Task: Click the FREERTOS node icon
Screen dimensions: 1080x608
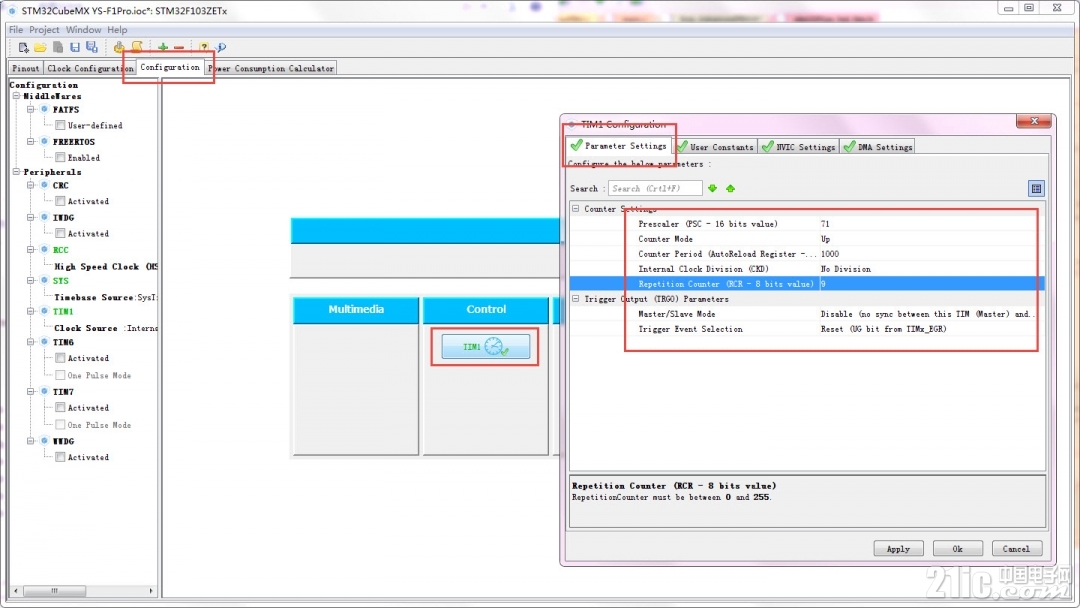Action: (44, 142)
